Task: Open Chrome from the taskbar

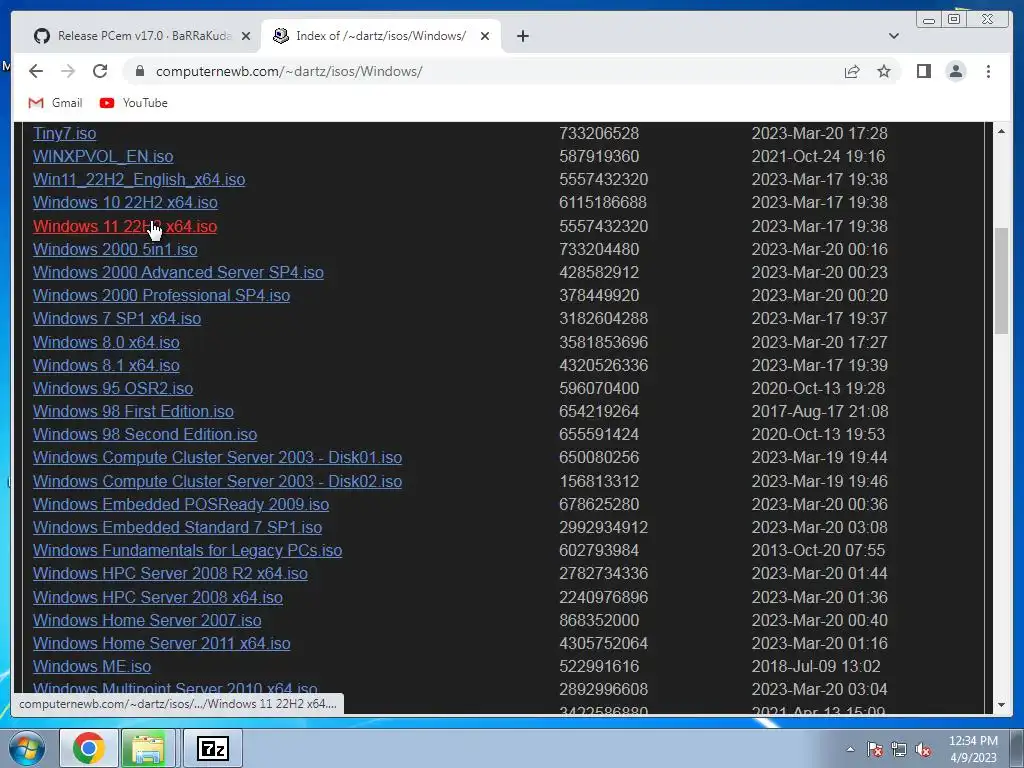Action: (89, 748)
